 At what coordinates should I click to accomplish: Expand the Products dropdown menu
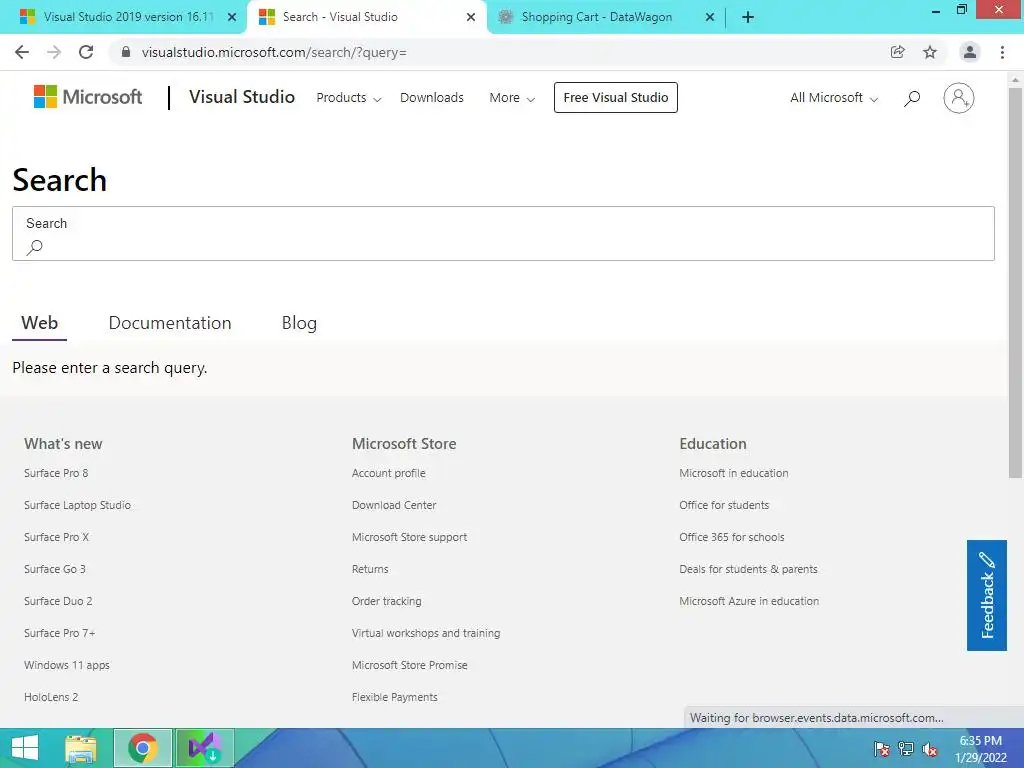pos(349,97)
